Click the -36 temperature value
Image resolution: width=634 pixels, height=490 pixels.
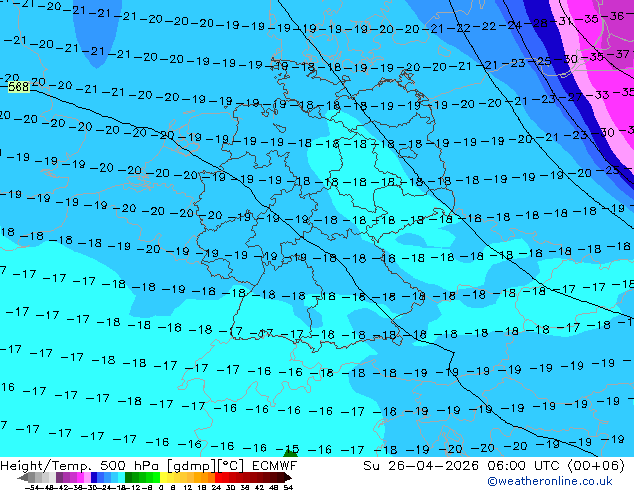(615, 16)
